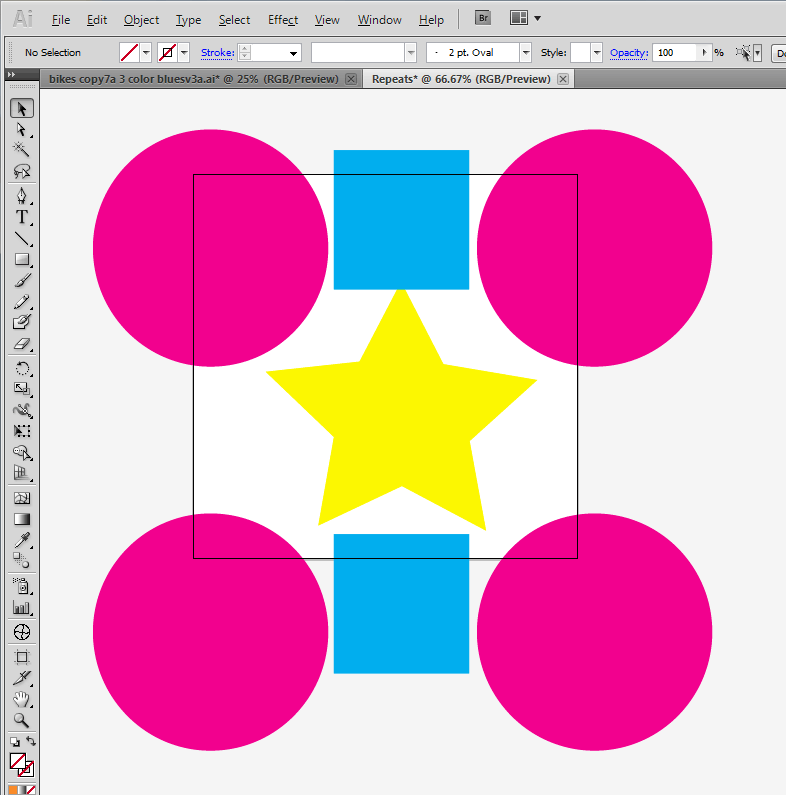
Task: Open the Effect menu
Action: coord(283,20)
